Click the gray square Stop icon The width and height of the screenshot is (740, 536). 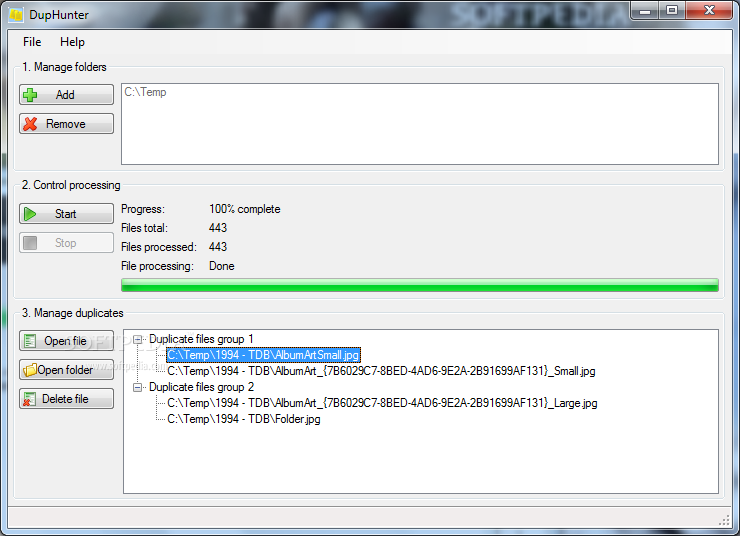(x=30, y=243)
